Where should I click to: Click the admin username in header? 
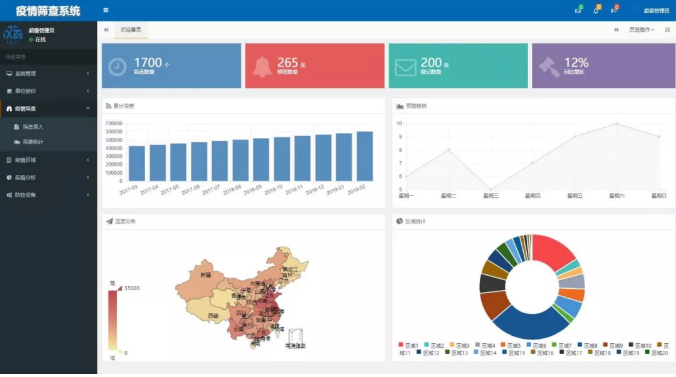656,10
